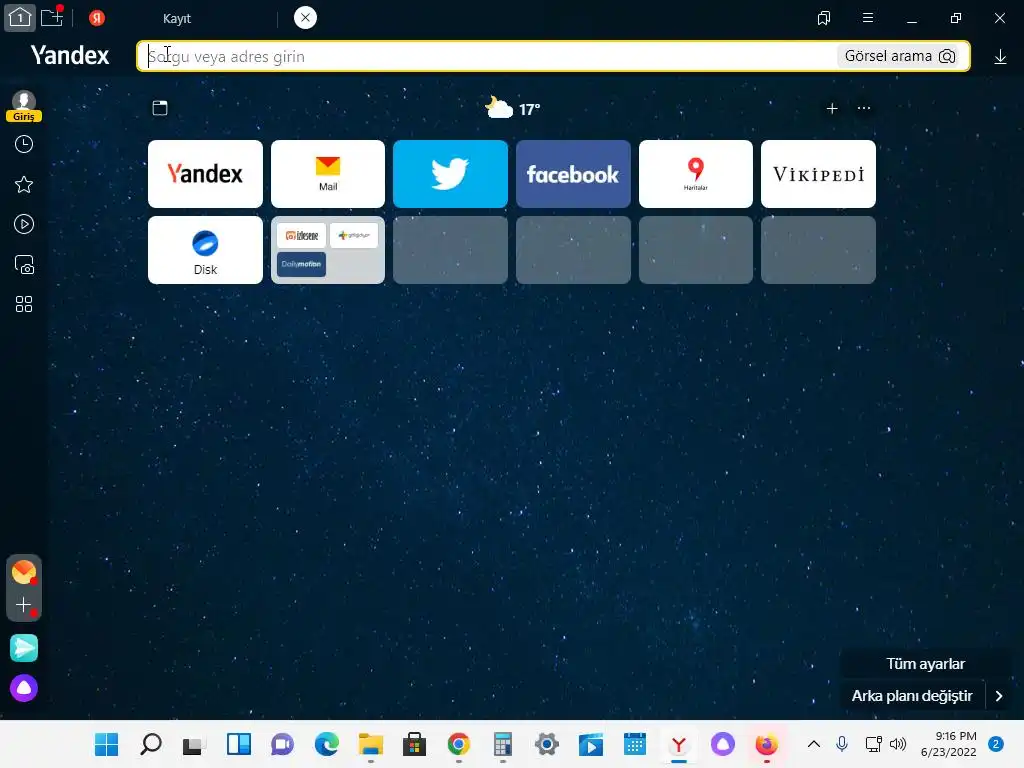This screenshot has width=1024, height=768.
Task: Open the Yandex speed dial tile
Action: coord(205,174)
